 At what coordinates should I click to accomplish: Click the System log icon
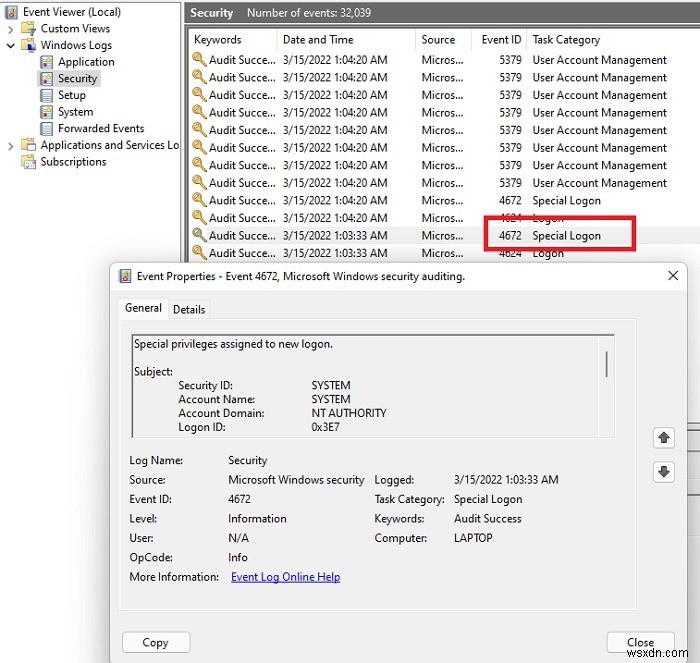(x=46, y=112)
